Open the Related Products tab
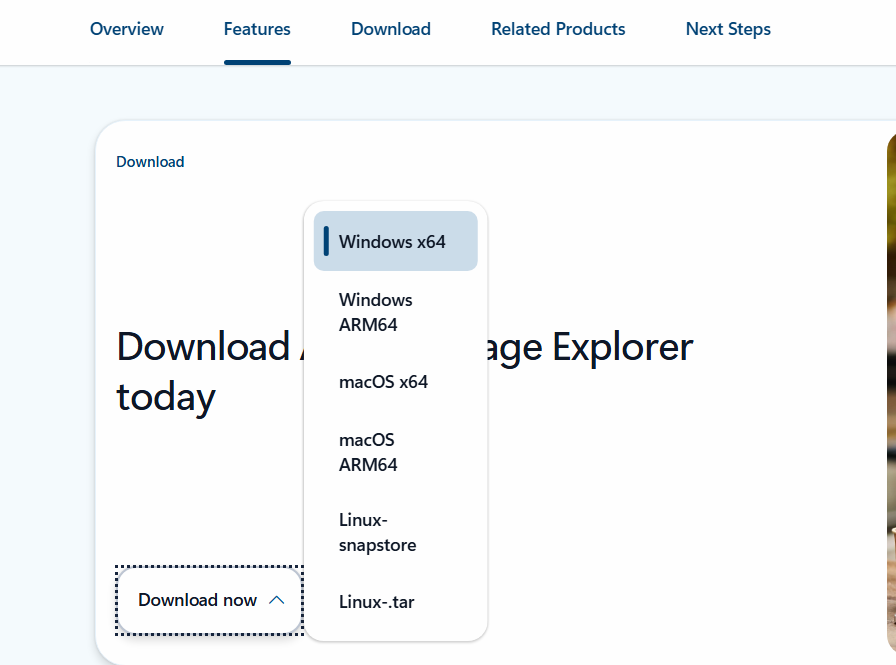This screenshot has height=665, width=896. 558,29
